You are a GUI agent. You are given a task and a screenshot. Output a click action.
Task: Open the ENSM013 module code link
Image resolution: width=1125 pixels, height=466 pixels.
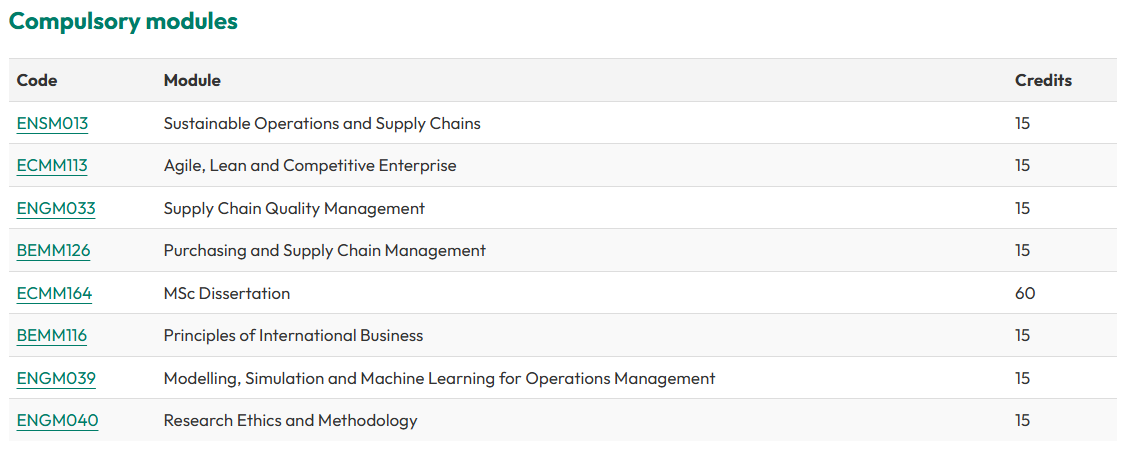(x=52, y=124)
